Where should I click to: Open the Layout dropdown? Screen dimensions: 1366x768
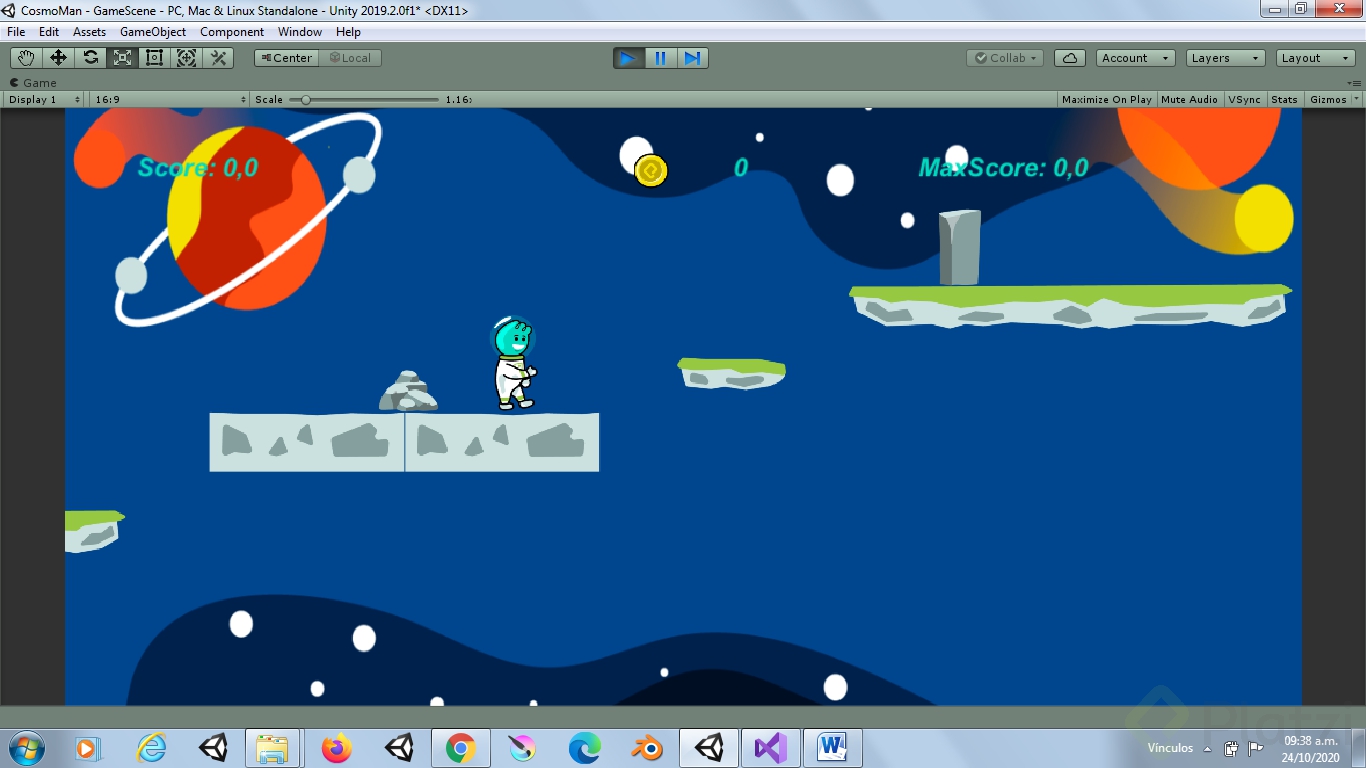(1316, 58)
